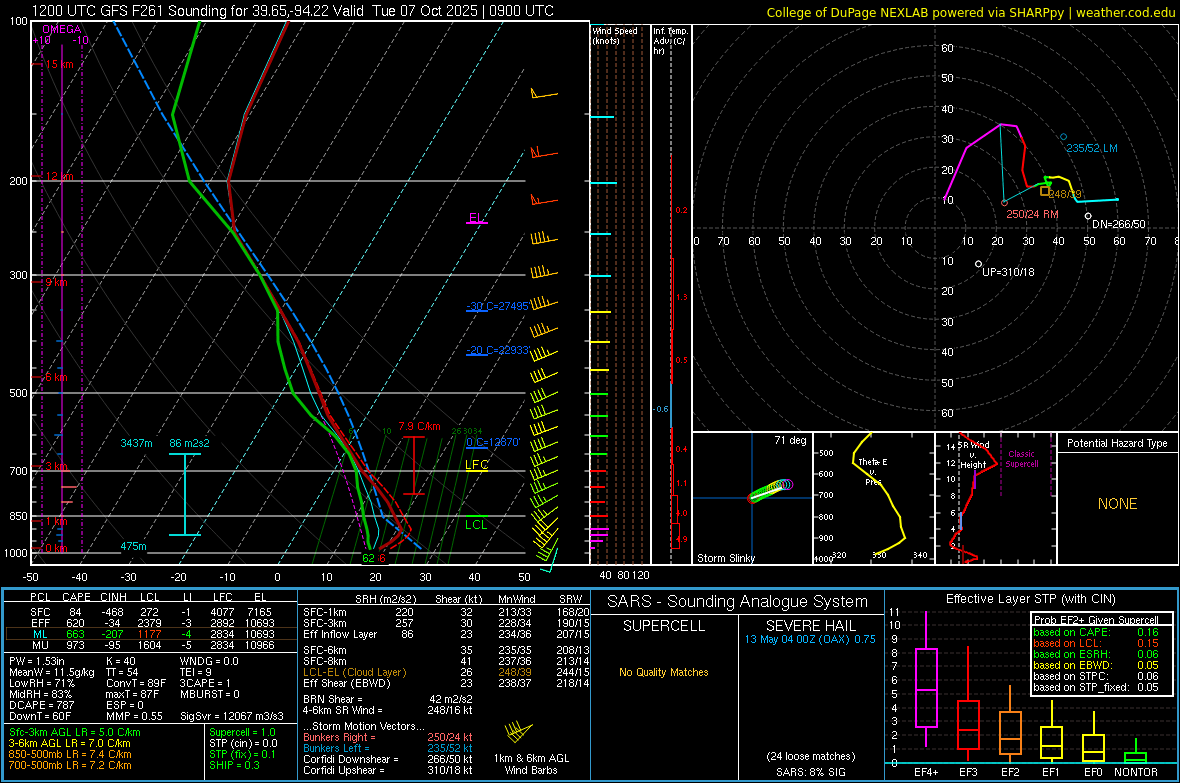
Task: Click the Classic Supercell label
Action: 1021,459
